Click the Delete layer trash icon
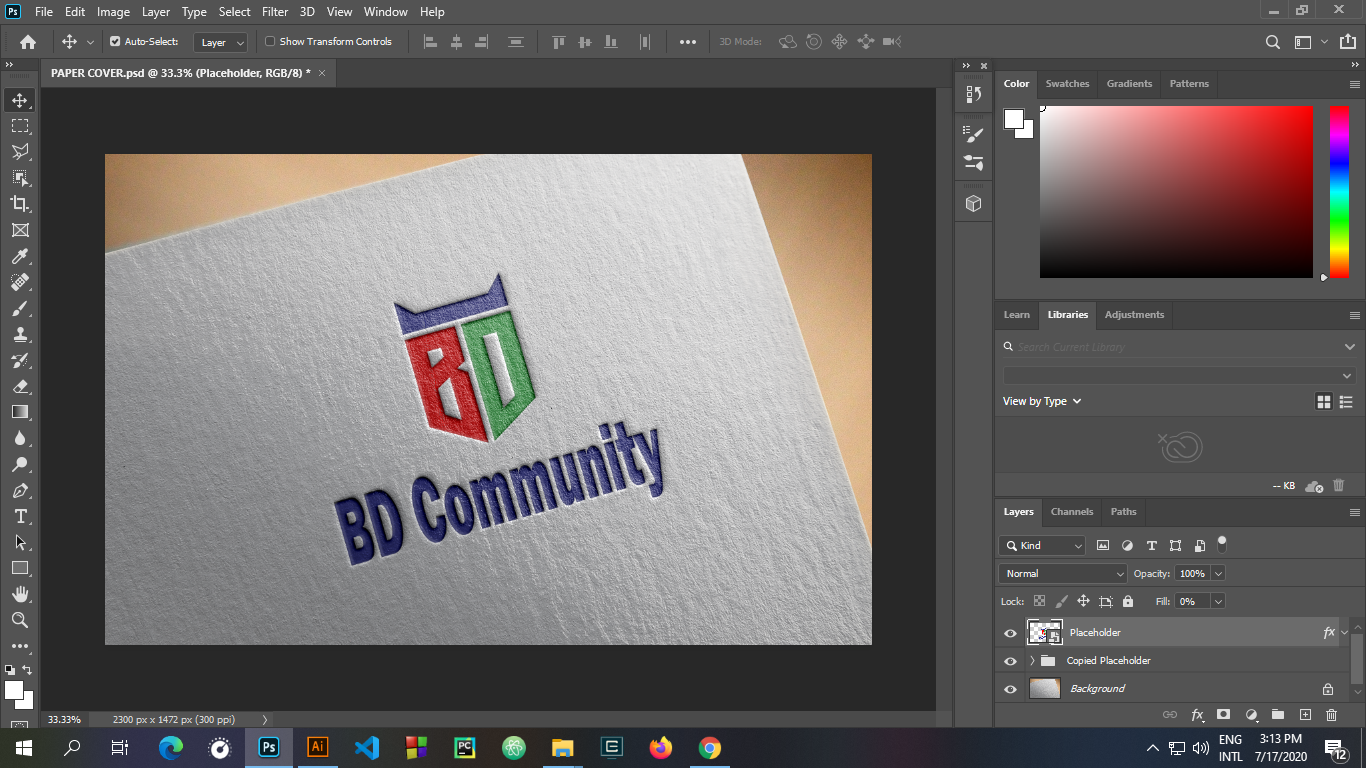 [x=1331, y=715]
